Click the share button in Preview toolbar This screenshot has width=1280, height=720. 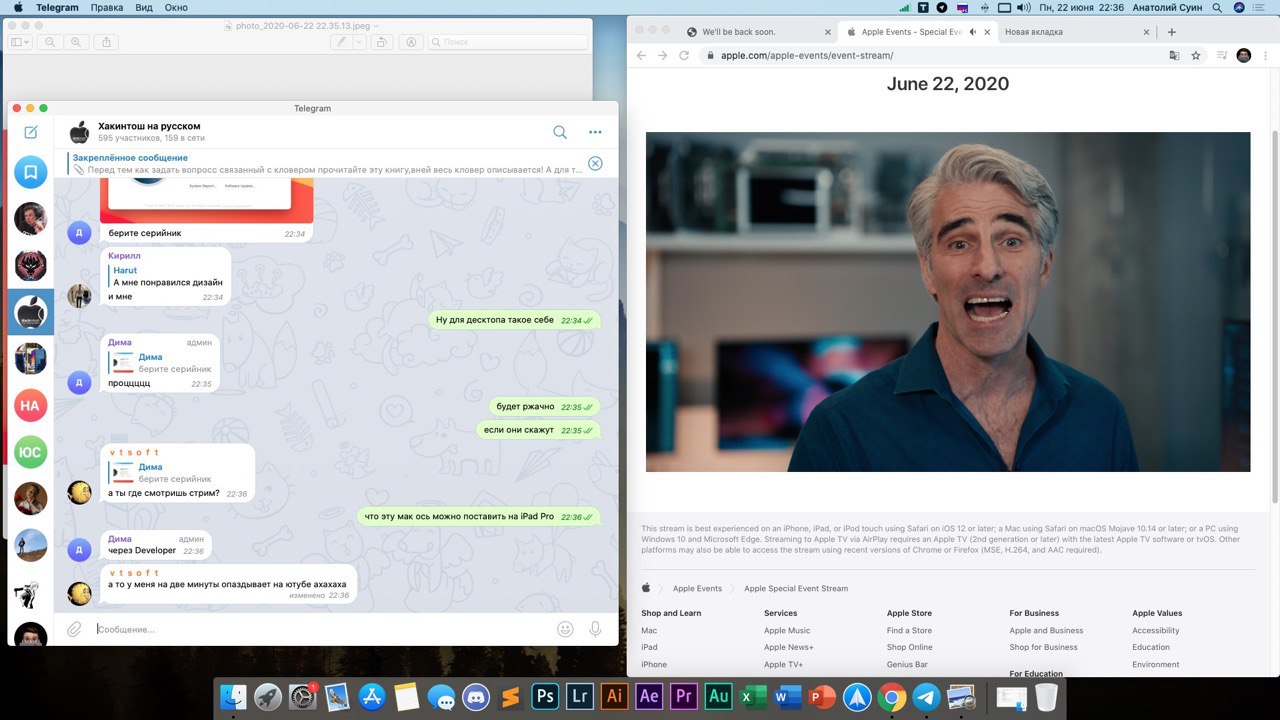(x=107, y=42)
